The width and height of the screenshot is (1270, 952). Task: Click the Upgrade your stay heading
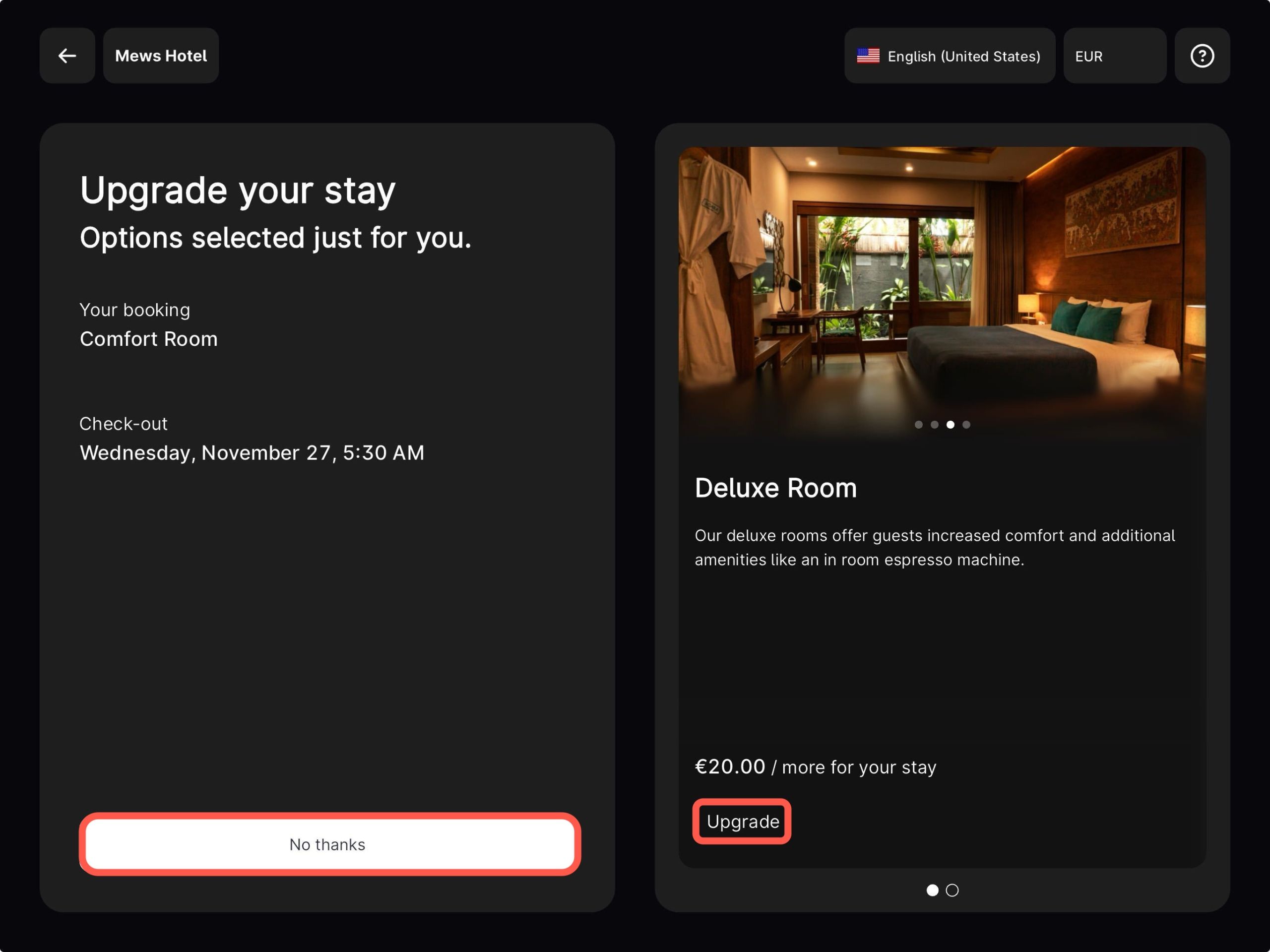pos(238,190)
